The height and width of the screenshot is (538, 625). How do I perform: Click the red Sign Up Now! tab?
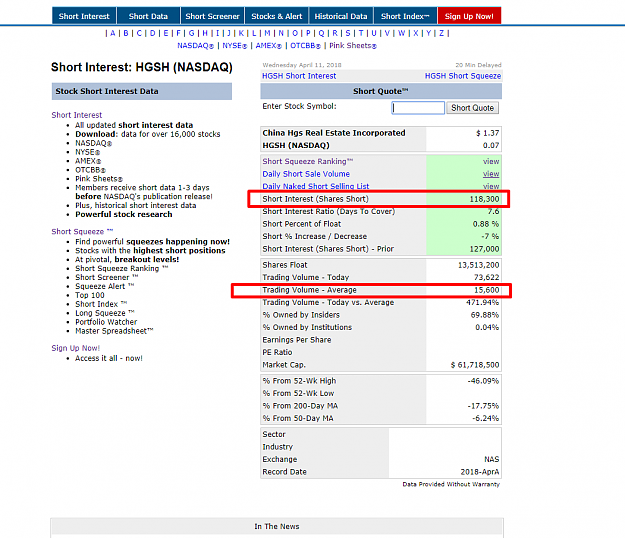click(x=469, y=16)
